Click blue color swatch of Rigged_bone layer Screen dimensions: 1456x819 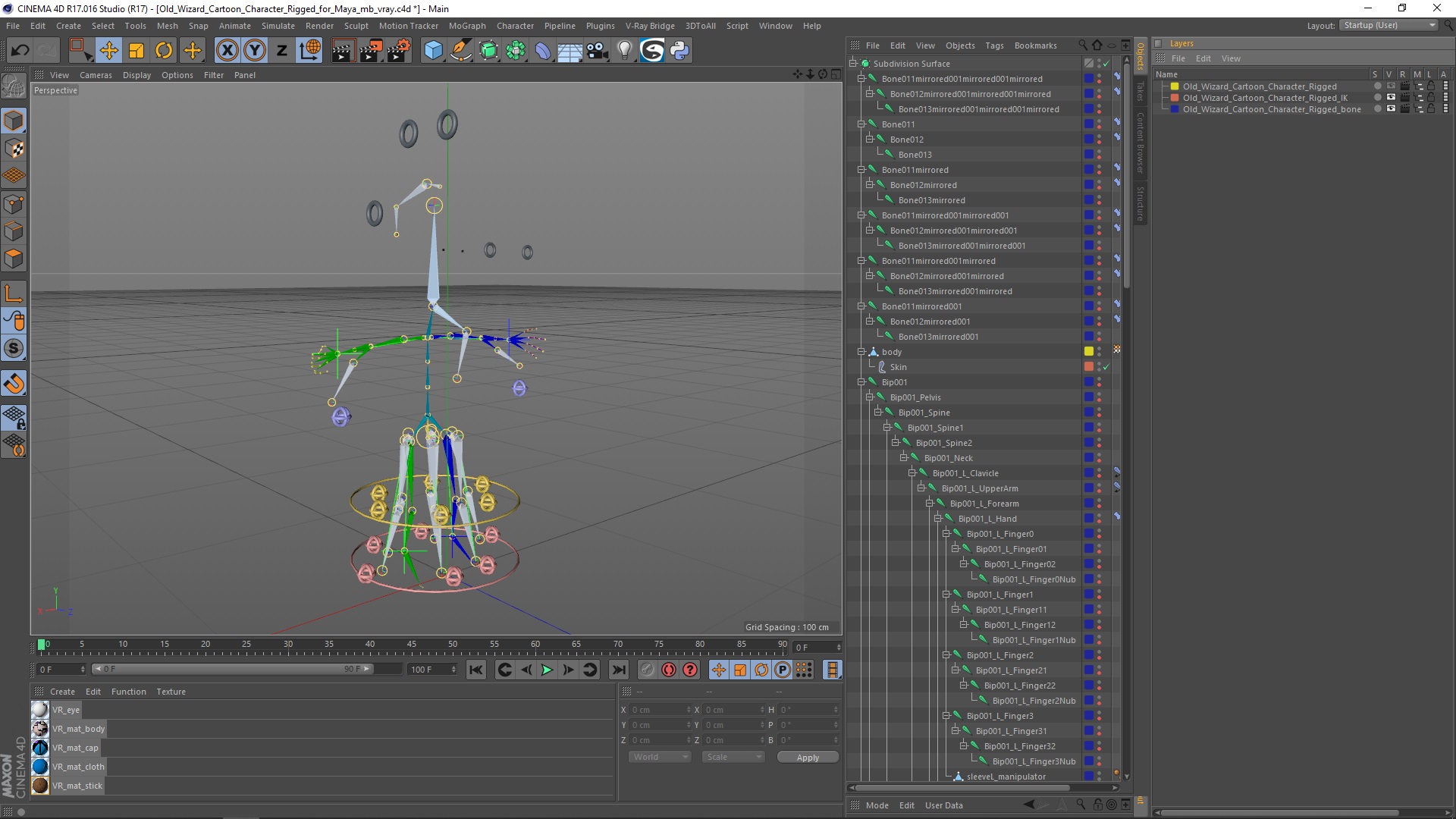click(x=1175, y=109)
